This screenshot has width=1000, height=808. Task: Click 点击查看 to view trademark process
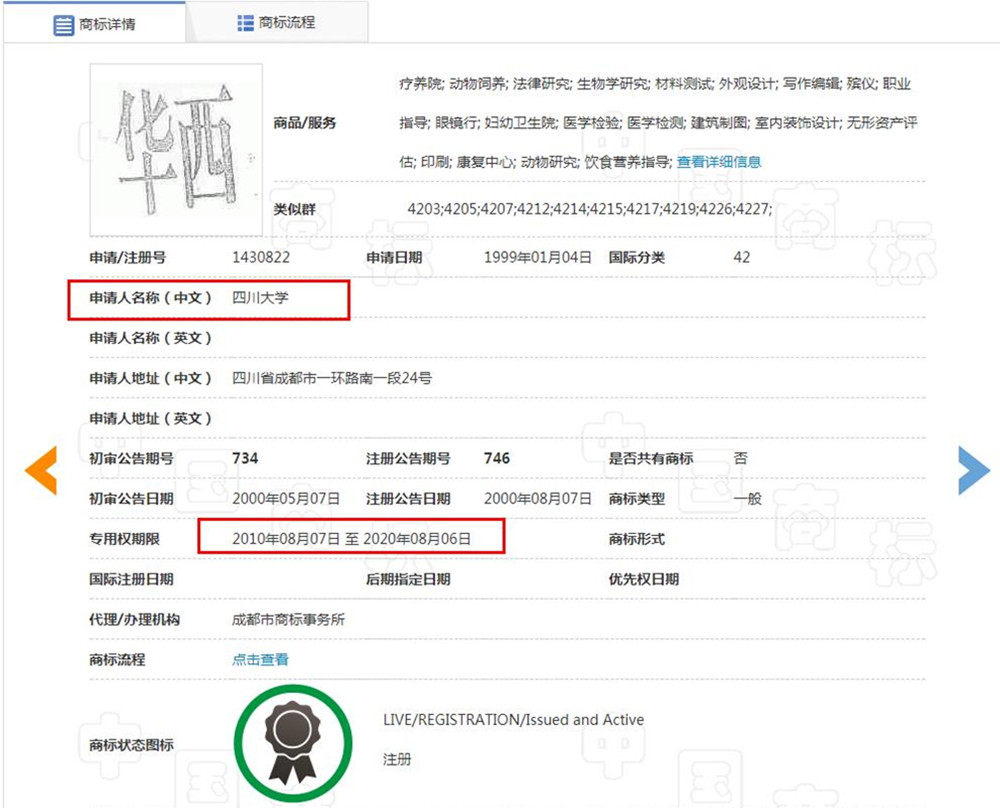[x=259, y=660]
